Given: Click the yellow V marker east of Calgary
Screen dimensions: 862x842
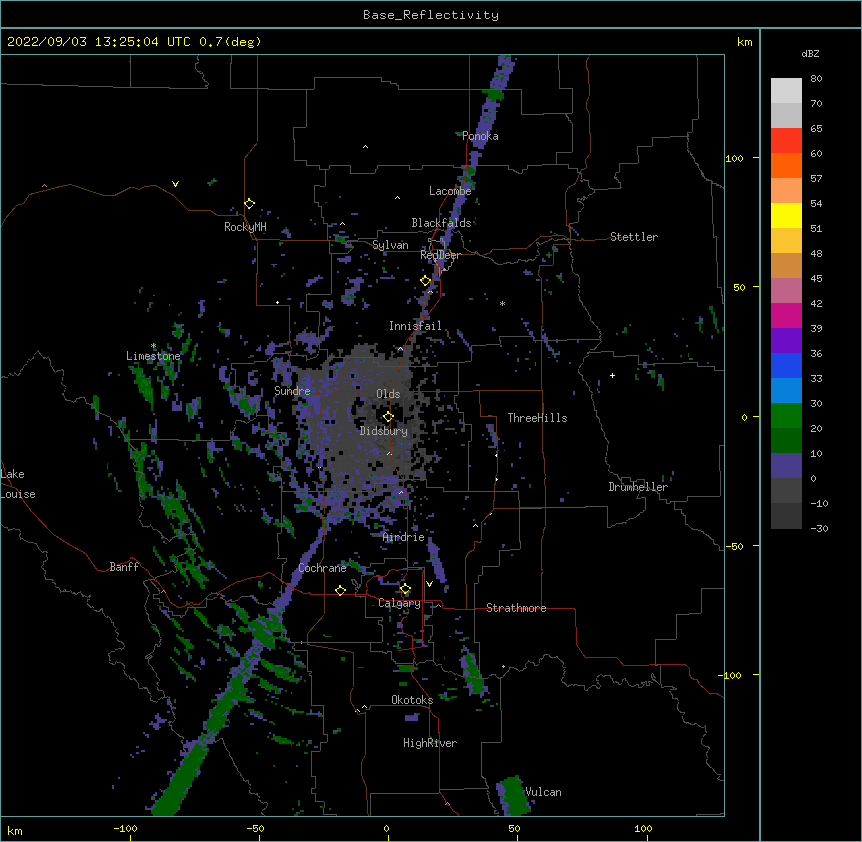Looking at the screenshot, I should click(429, 584).
